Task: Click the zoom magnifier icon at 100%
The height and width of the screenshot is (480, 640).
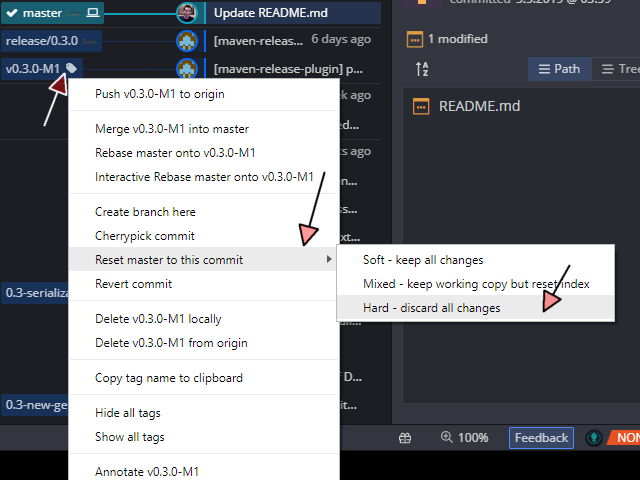Action: point(447,437)
